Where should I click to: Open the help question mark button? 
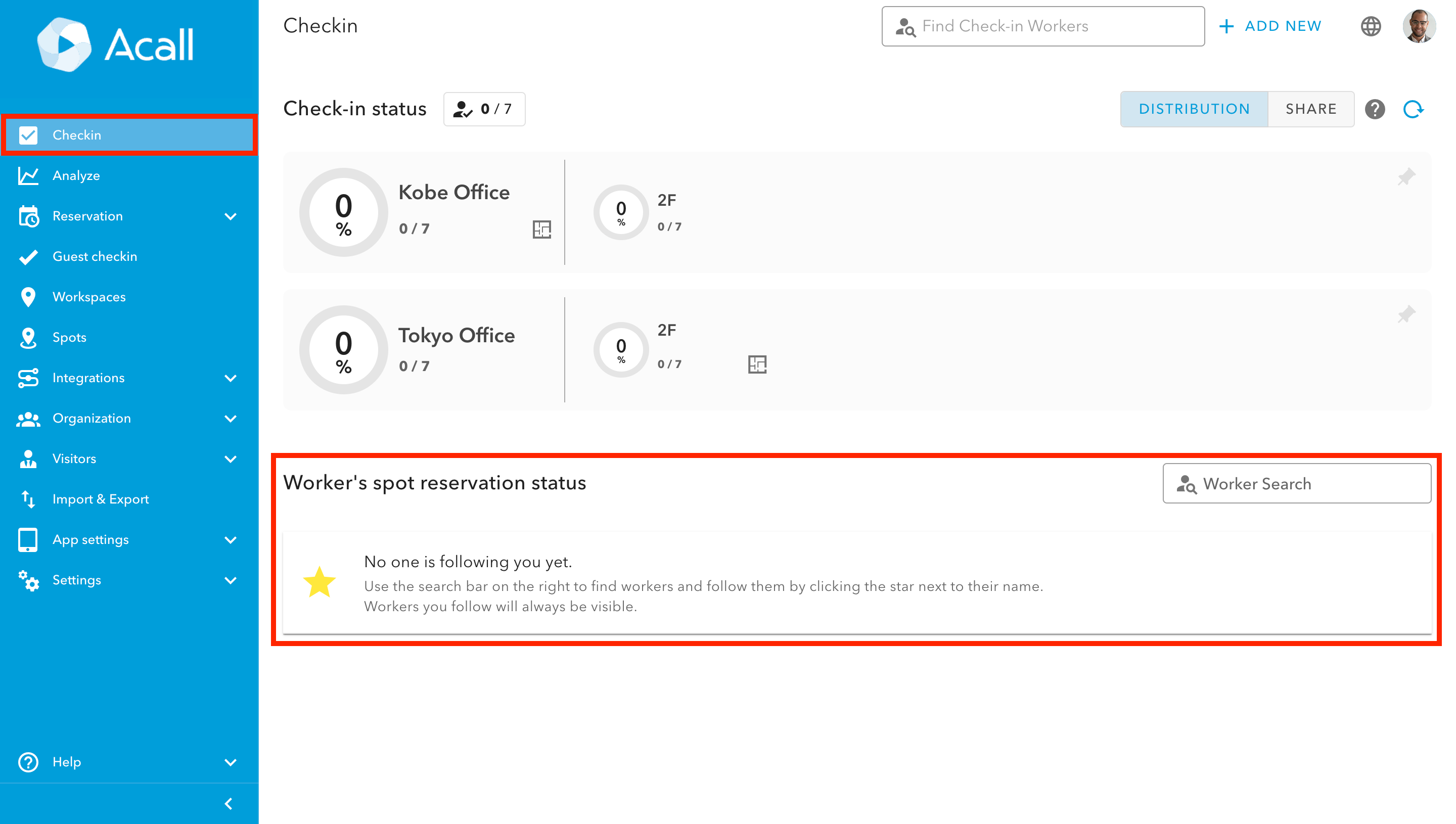[1376, 109]
